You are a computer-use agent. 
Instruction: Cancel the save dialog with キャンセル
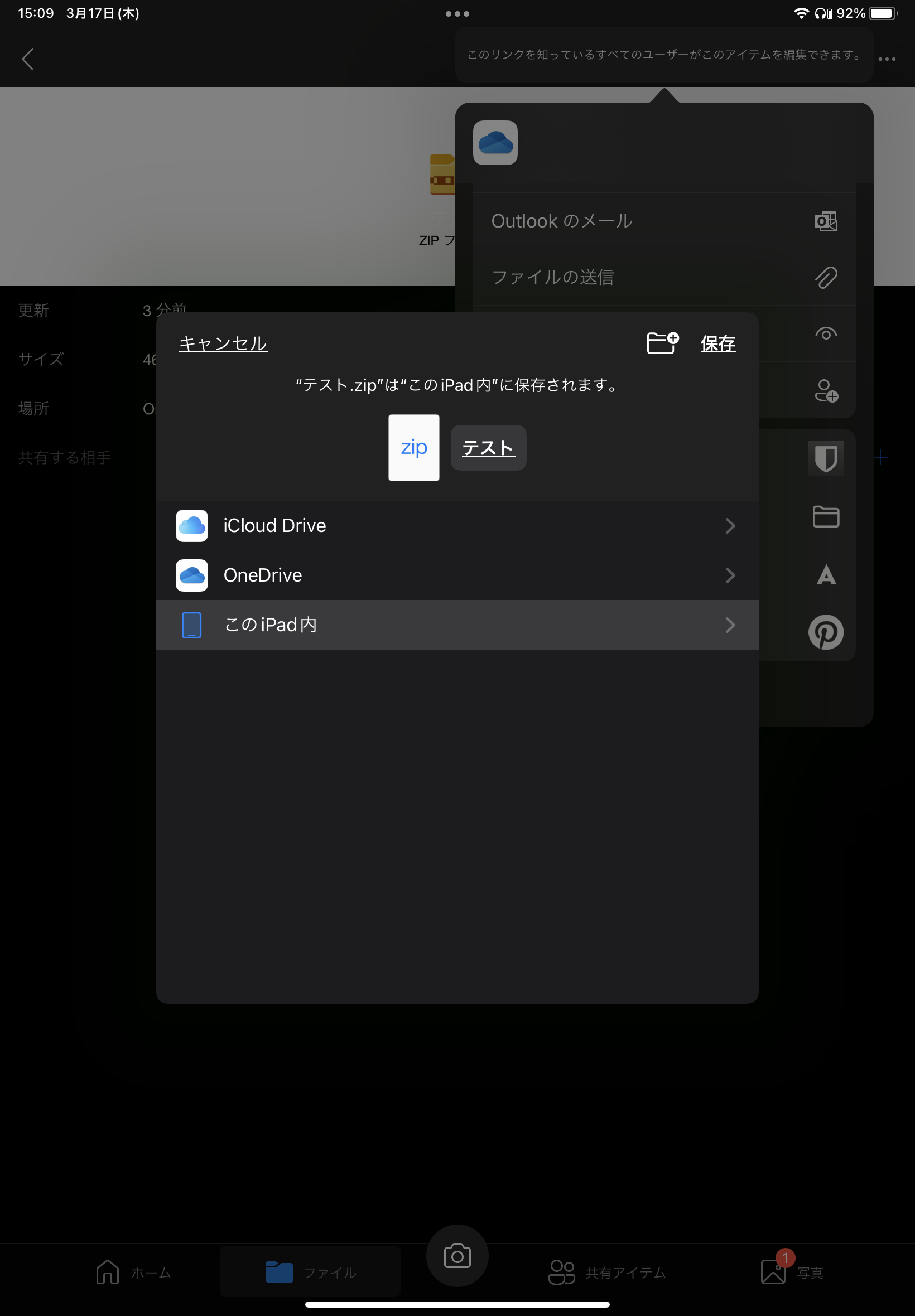223,343
